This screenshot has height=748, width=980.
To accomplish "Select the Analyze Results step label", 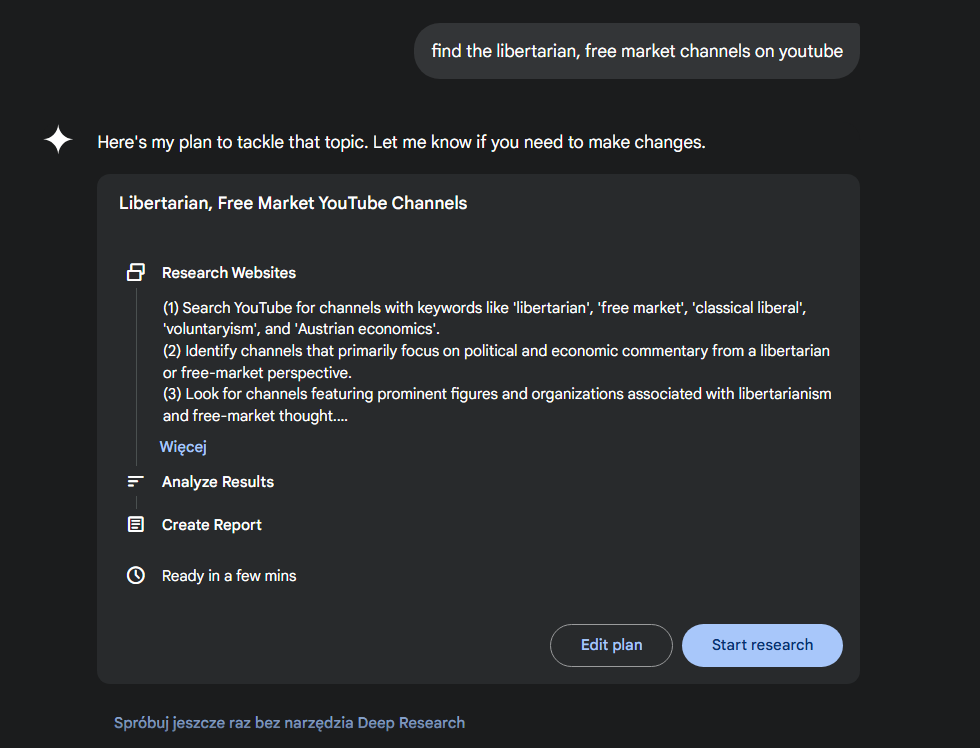I will click(x=218, y=482).
